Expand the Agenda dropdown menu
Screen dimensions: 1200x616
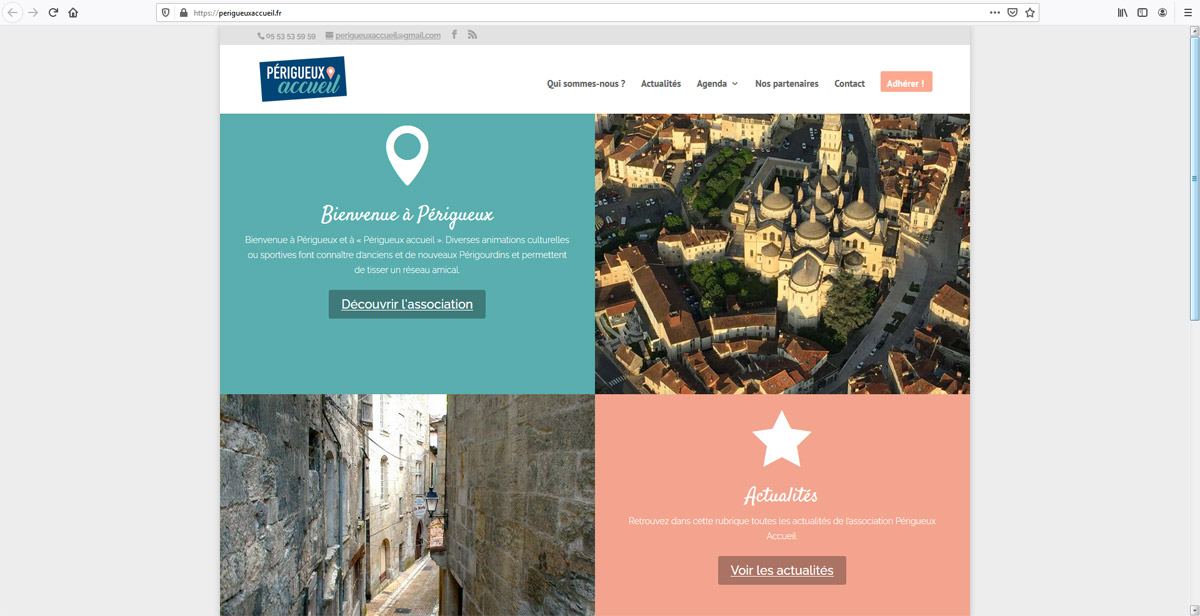717,84
